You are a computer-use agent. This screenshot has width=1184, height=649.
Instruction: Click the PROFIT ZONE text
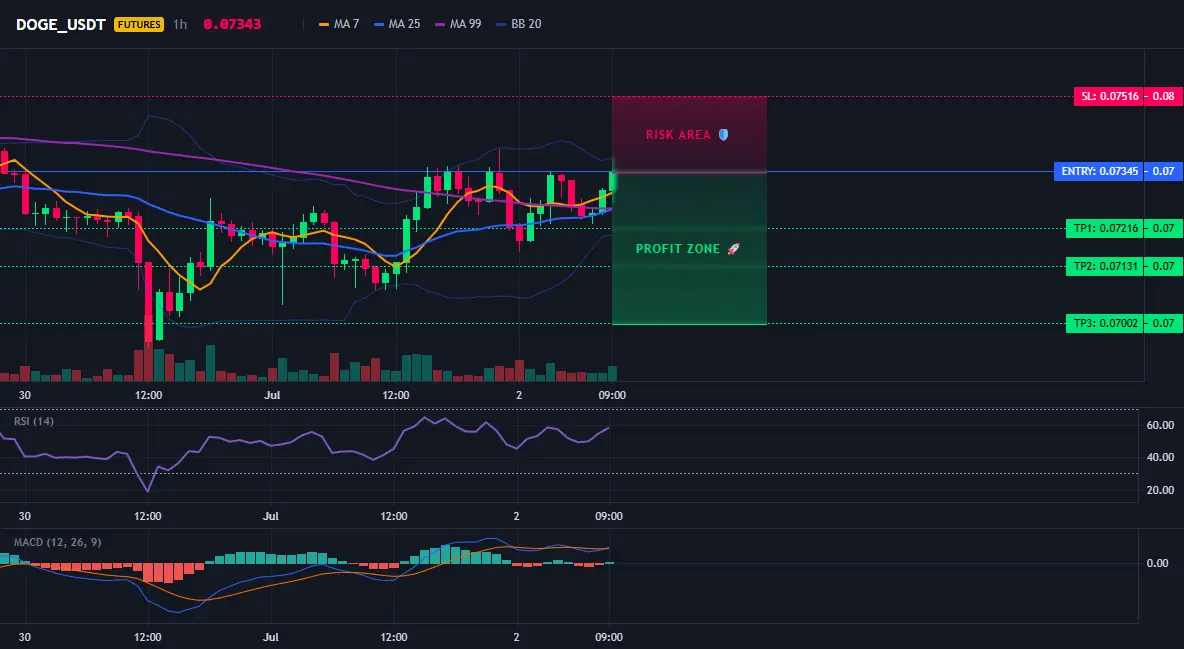678,249
